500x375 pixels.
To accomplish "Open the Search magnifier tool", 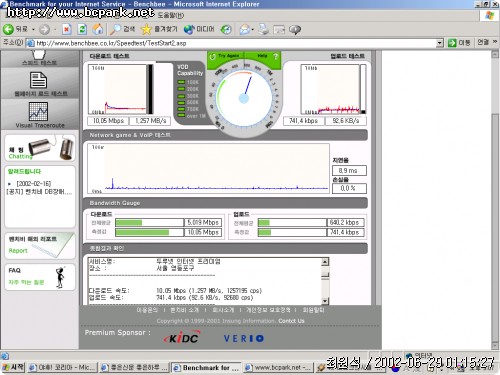I will point(116,29).
